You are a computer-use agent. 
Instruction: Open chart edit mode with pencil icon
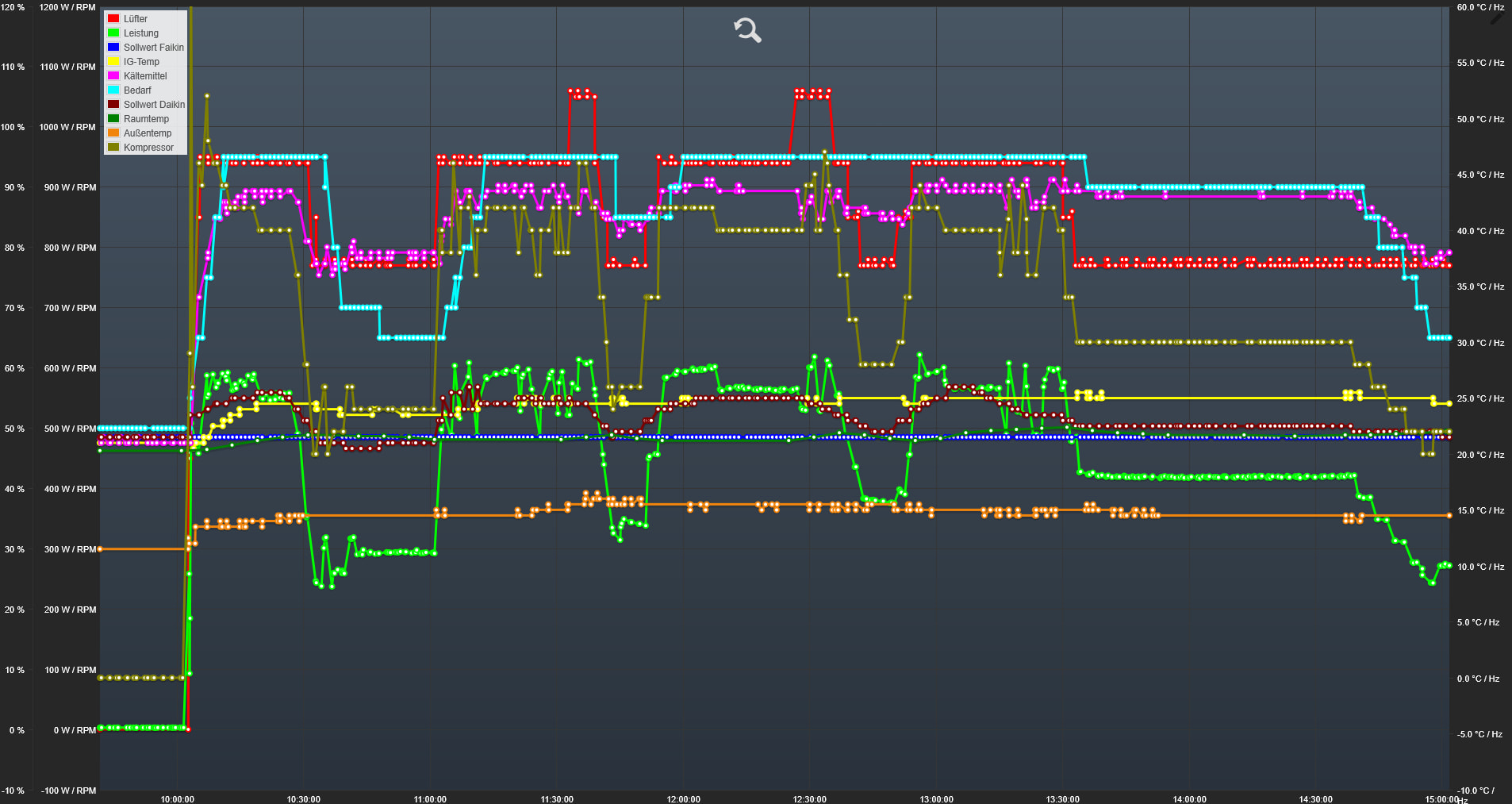[1497, 17]
